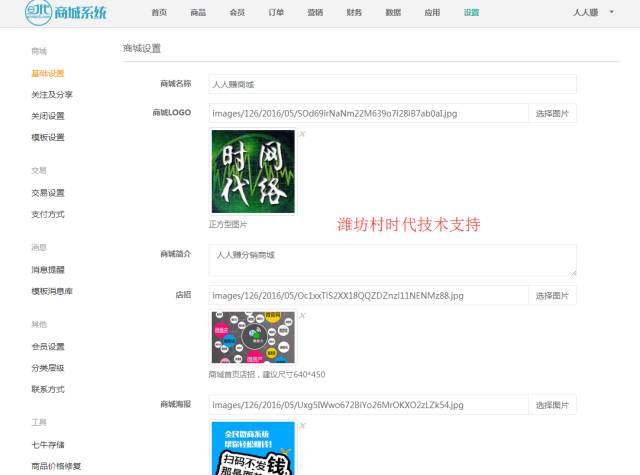Go to the 营销 top menu

coord(315,13)
